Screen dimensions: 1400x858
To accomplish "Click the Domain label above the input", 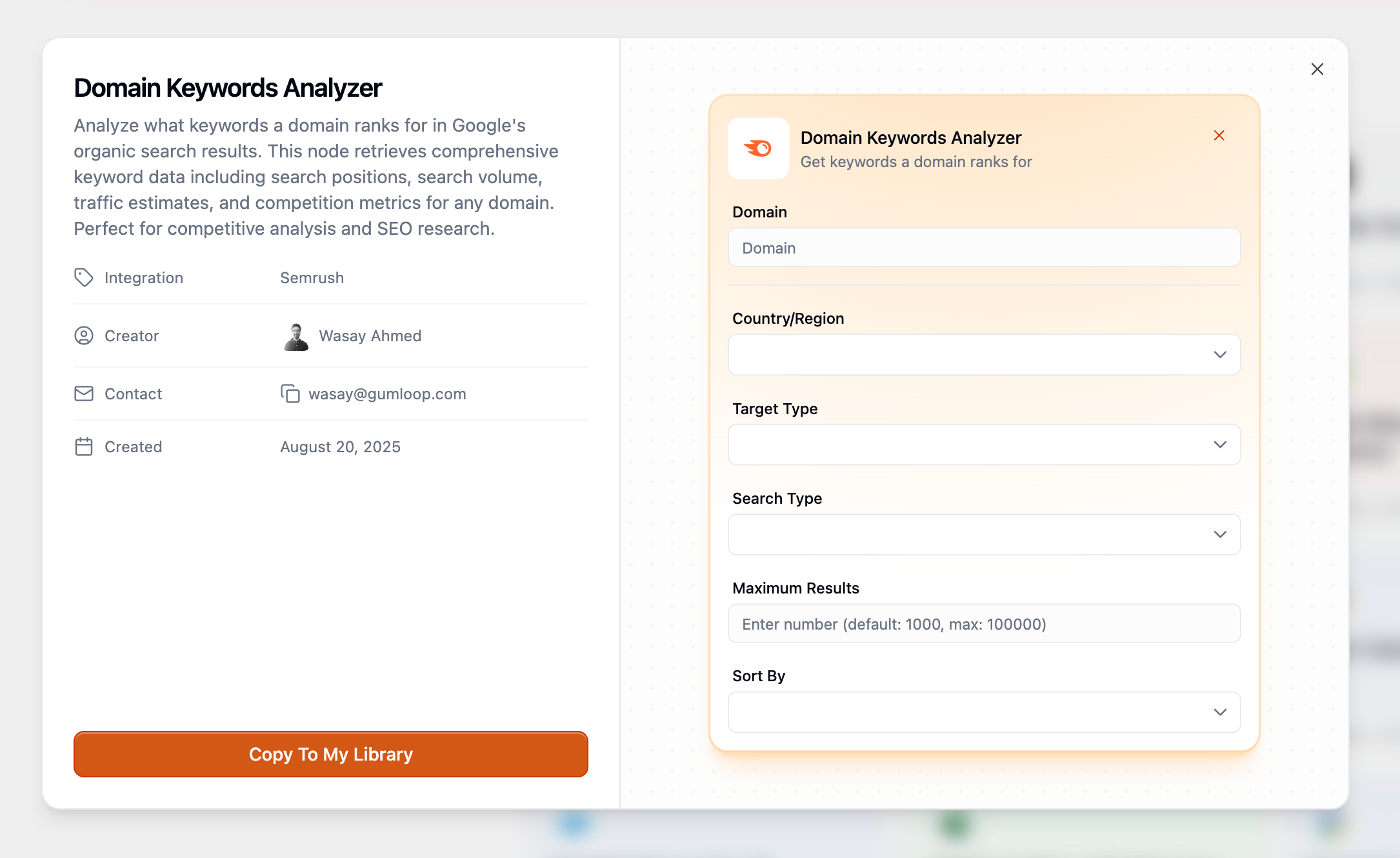I will coord(760,212).
